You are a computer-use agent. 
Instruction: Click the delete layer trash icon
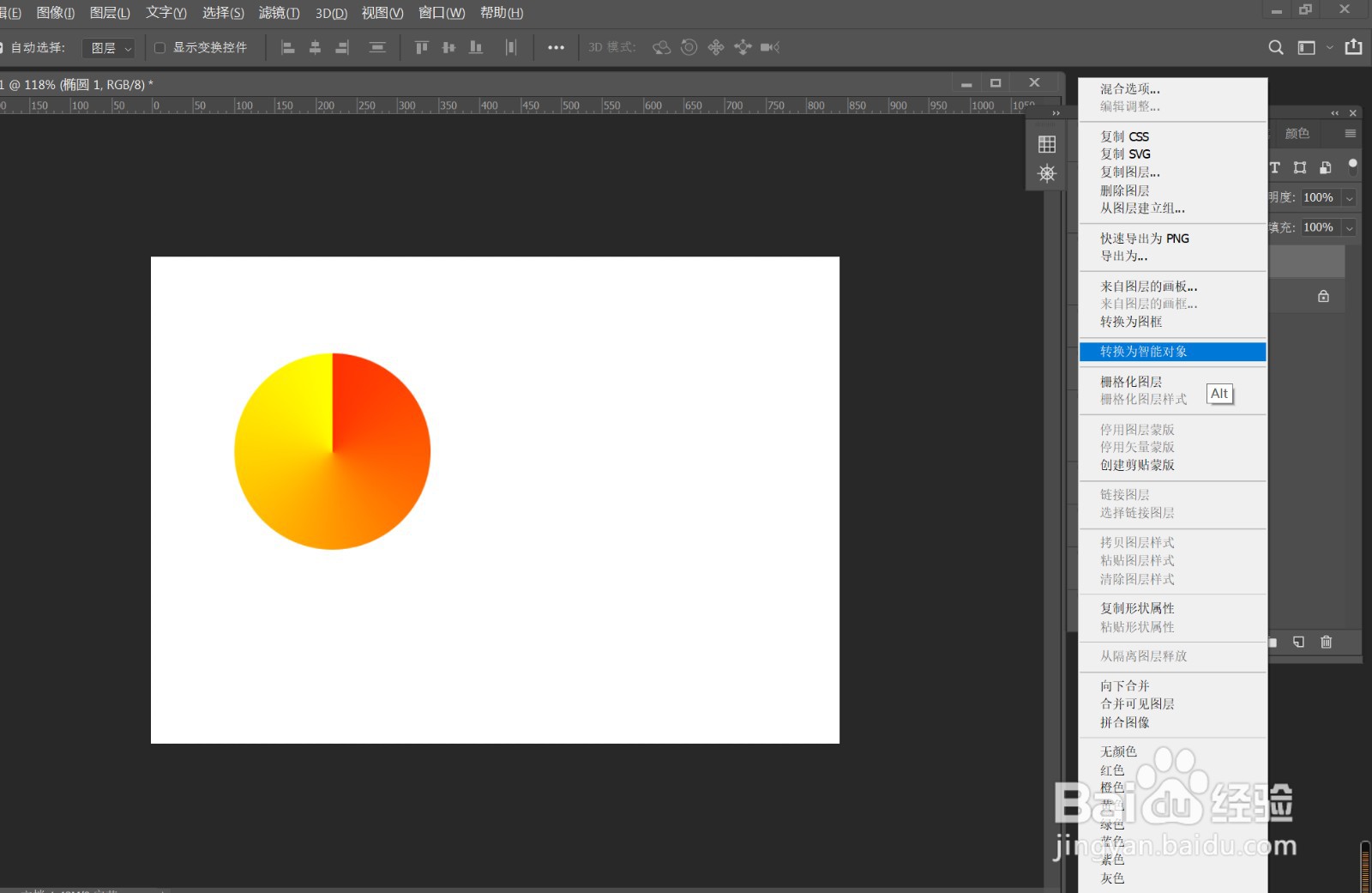pos(1327,642)
